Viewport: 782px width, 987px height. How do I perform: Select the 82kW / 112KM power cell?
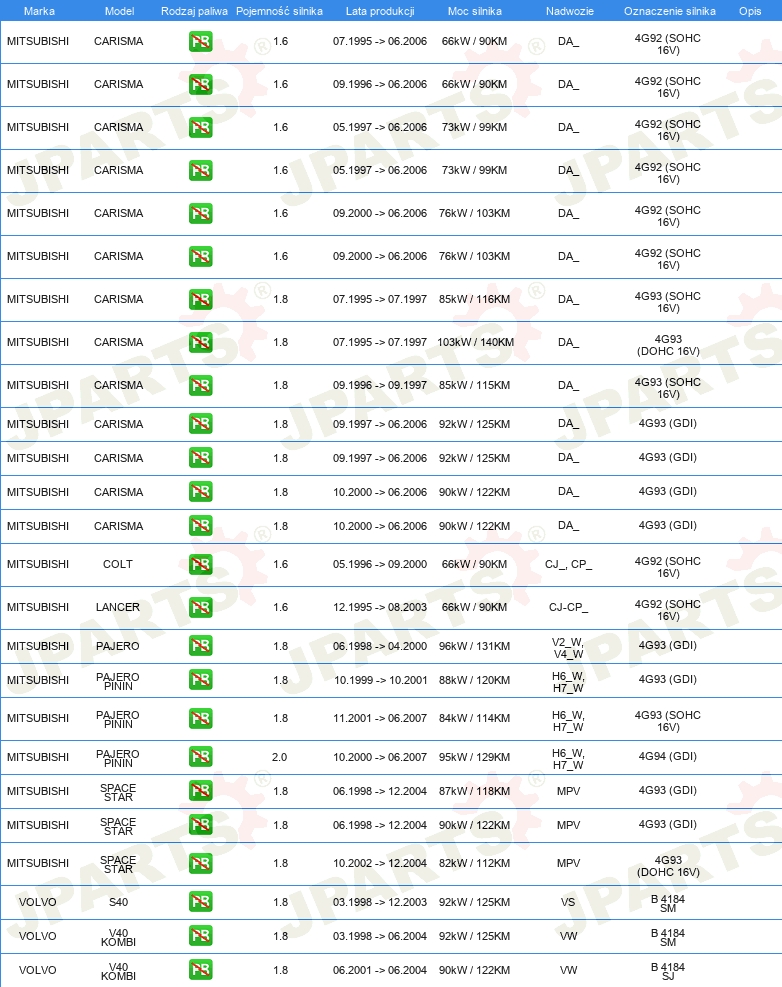474,863
